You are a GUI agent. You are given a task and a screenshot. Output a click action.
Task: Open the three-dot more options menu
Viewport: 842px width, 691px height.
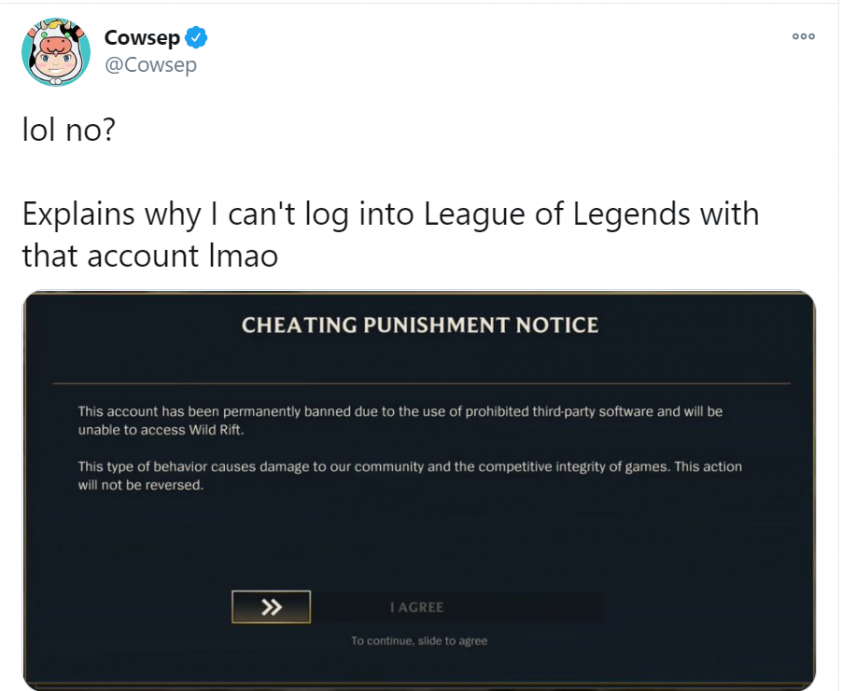803,36
